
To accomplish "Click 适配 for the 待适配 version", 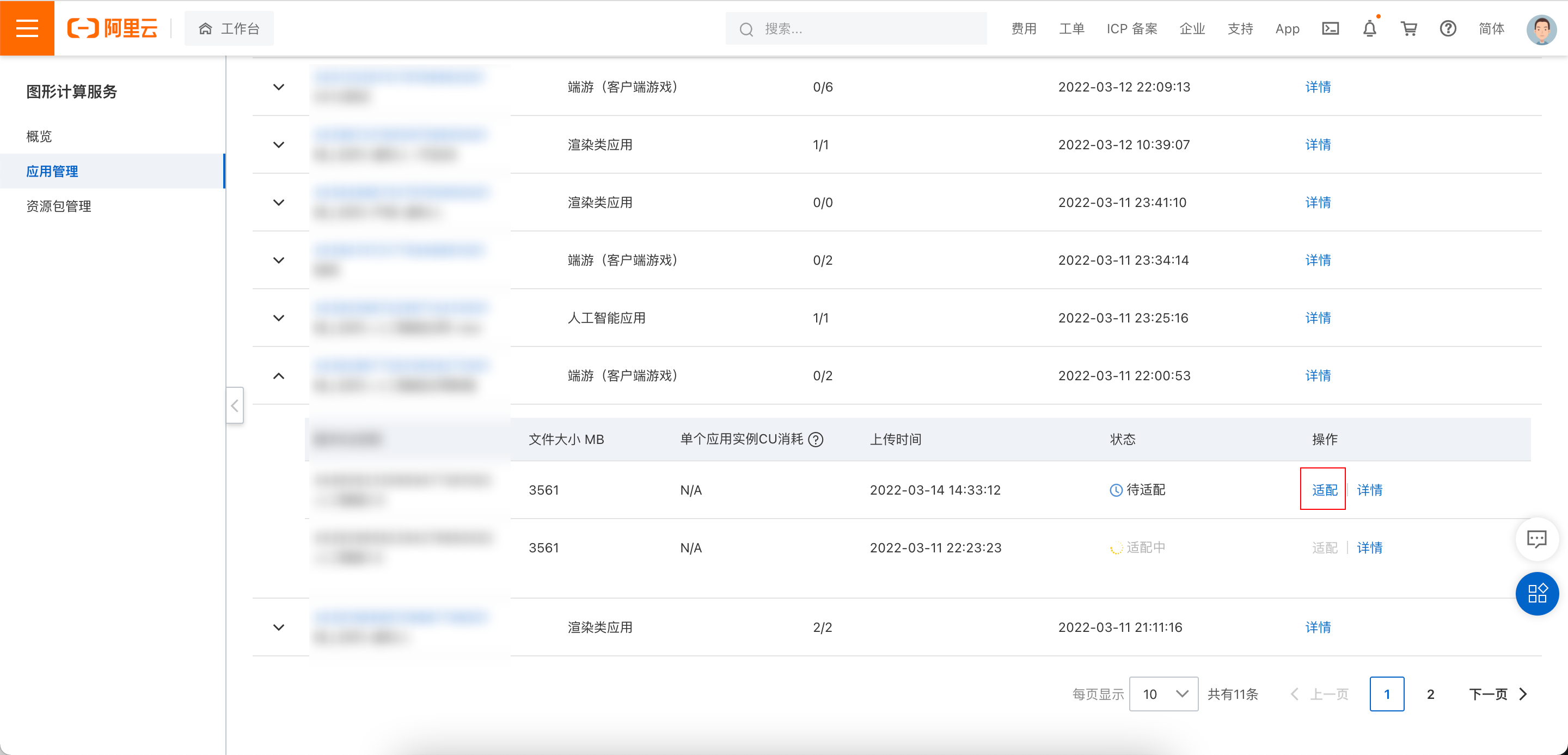I will (1324, 490).
